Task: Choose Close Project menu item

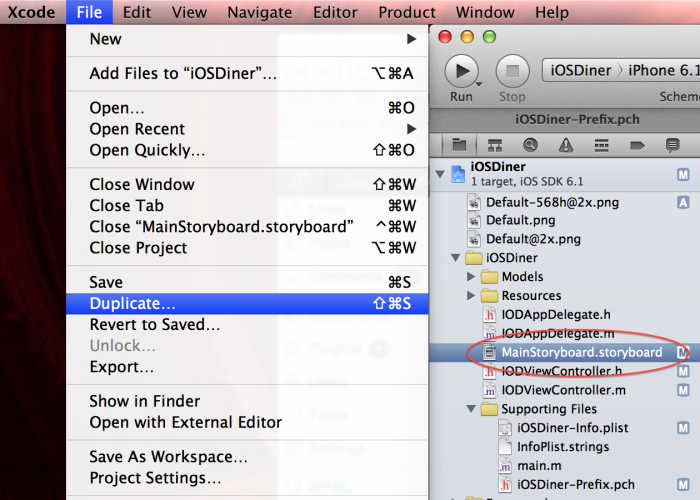Action: (x=247, y=248)
